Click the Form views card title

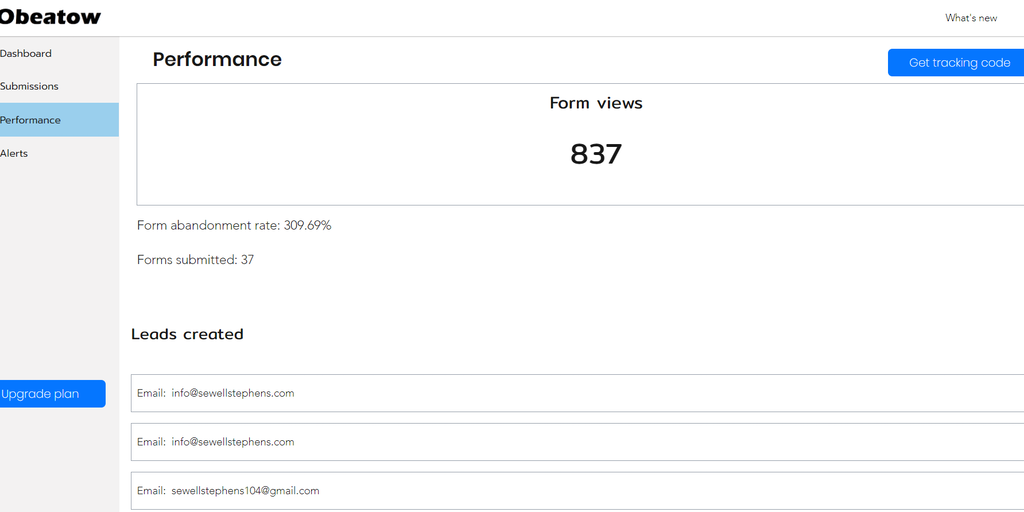(596, 103)
